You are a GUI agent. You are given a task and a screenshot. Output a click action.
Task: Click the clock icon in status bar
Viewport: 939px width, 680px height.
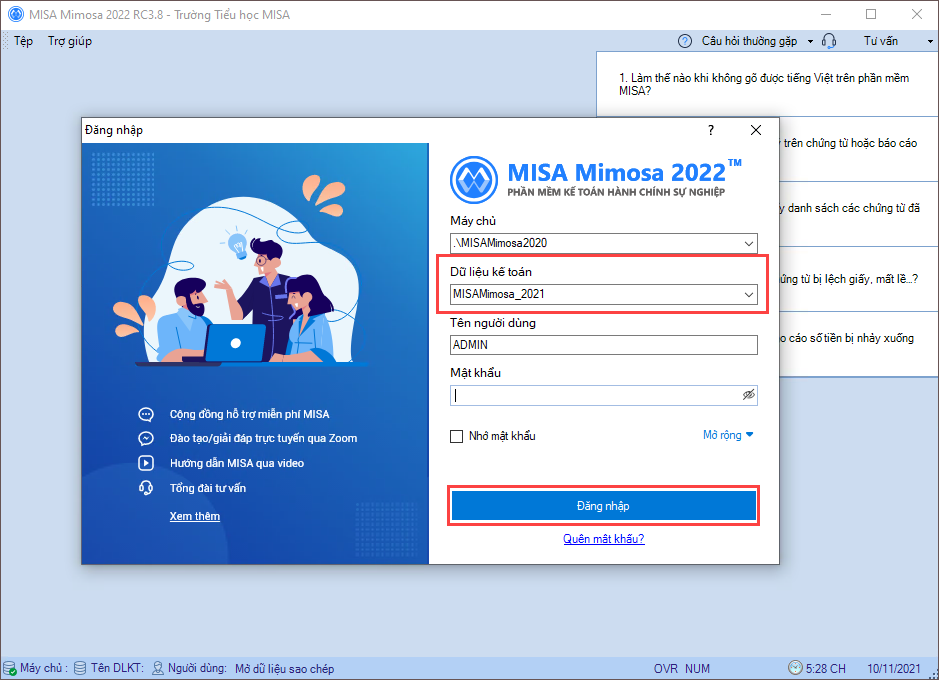point(795,667)
